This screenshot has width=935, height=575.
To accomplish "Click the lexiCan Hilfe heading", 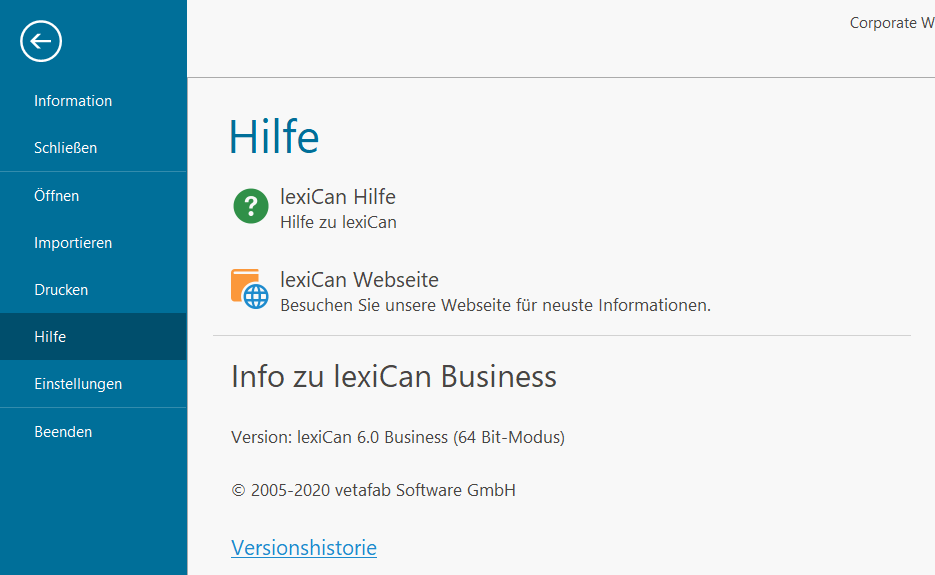I will (x=338, y=197).
